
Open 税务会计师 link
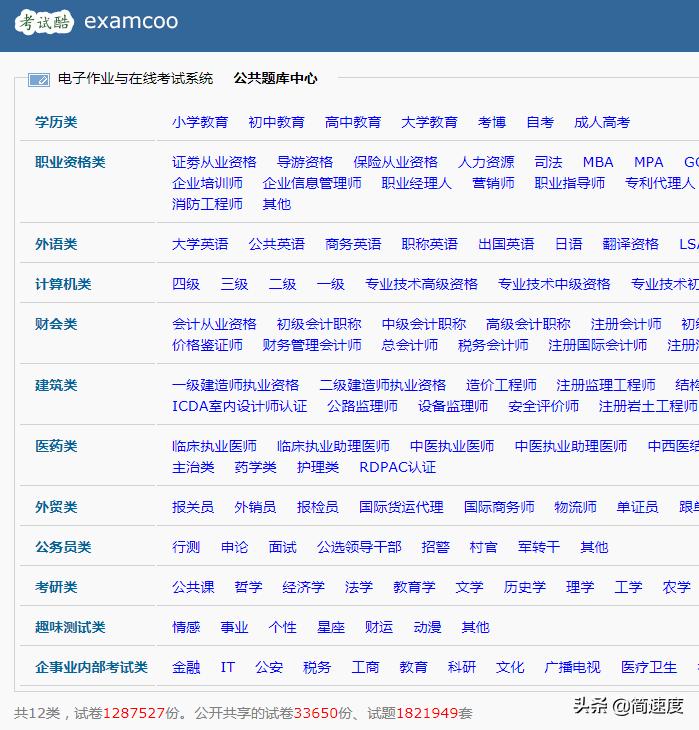[493, 345]
